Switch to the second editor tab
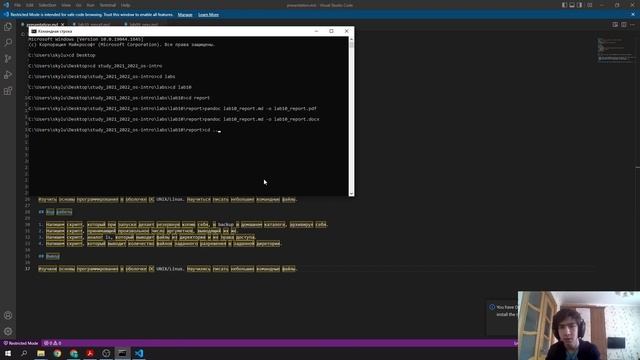This screenshot has width=640, height=360. click(93, 24)
